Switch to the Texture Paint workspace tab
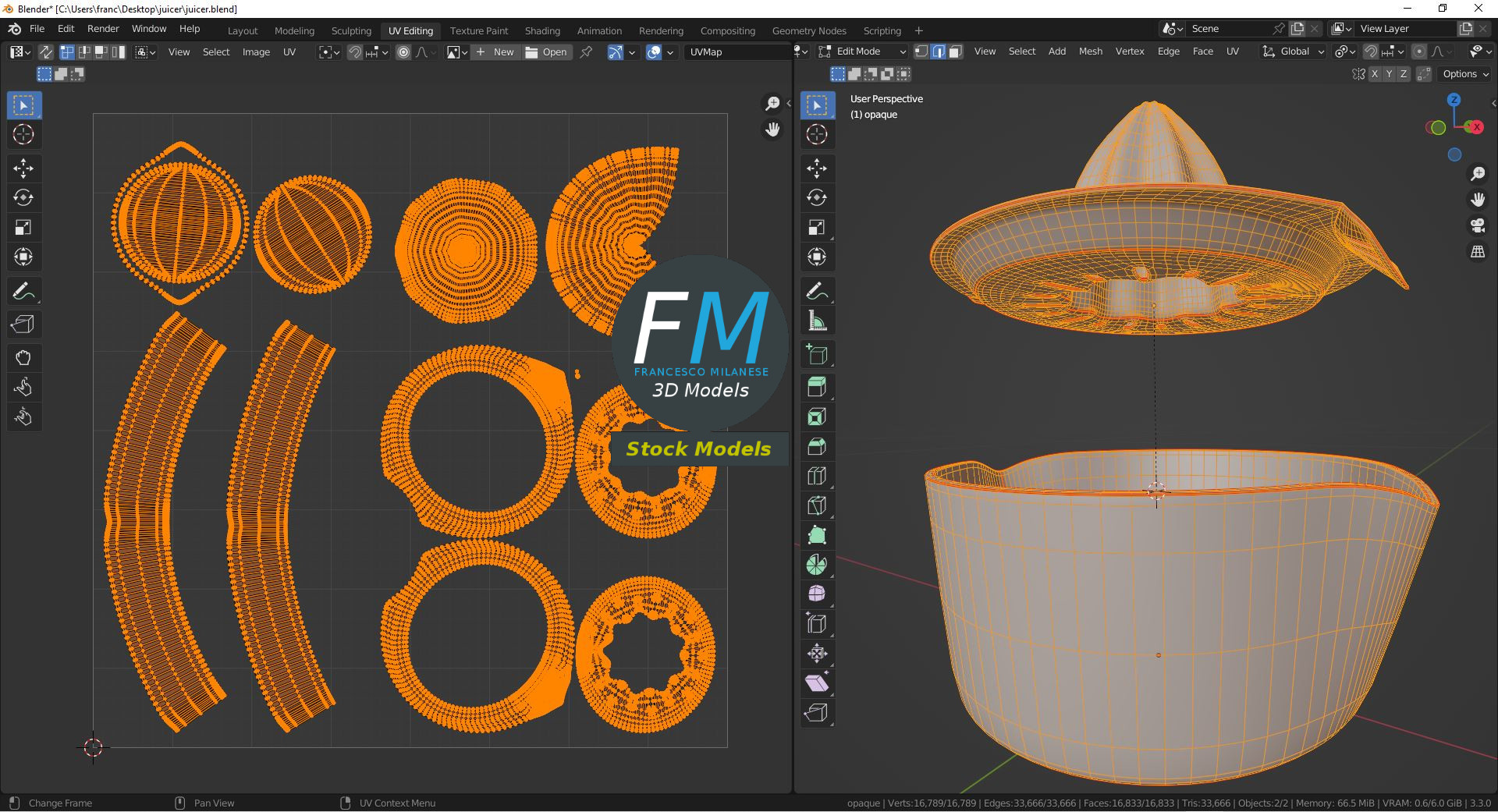The height and width of the screenshot is (812, 1498). click(478, 30)
